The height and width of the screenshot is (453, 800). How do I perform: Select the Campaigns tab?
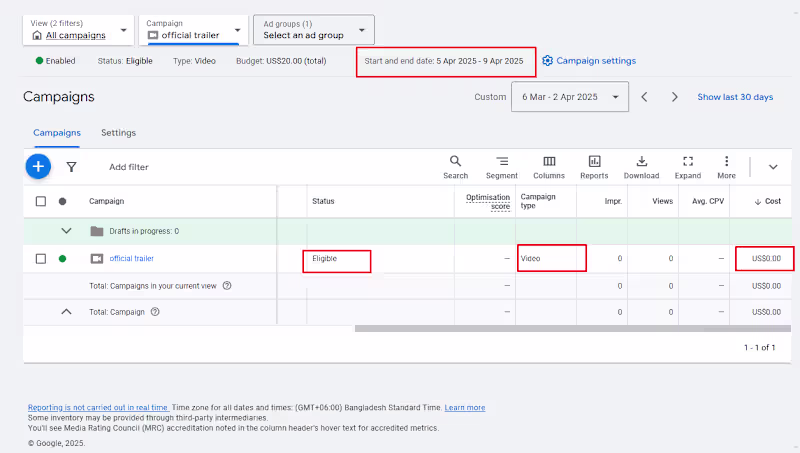57,133
